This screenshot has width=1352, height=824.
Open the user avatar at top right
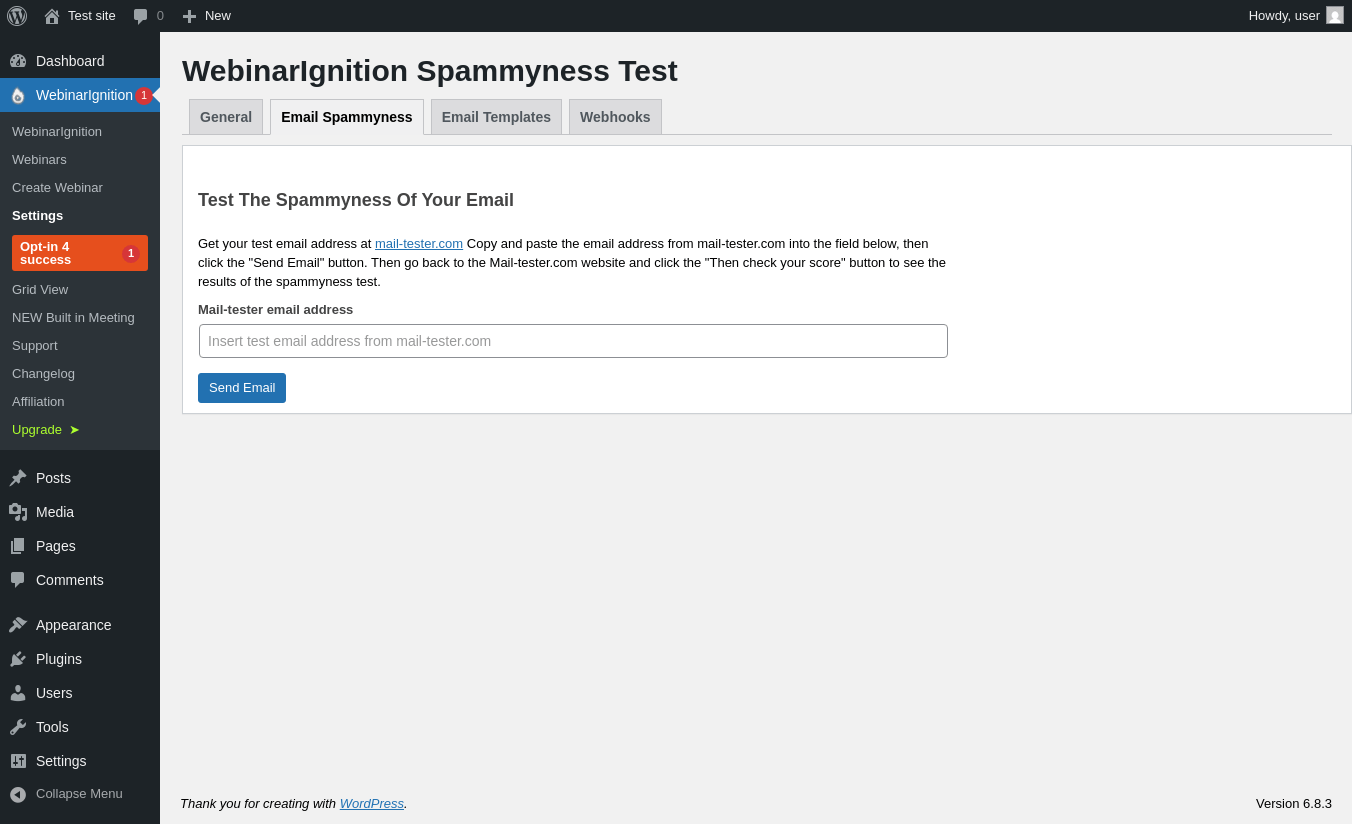pyautogui.click(x=1335, y=16)
